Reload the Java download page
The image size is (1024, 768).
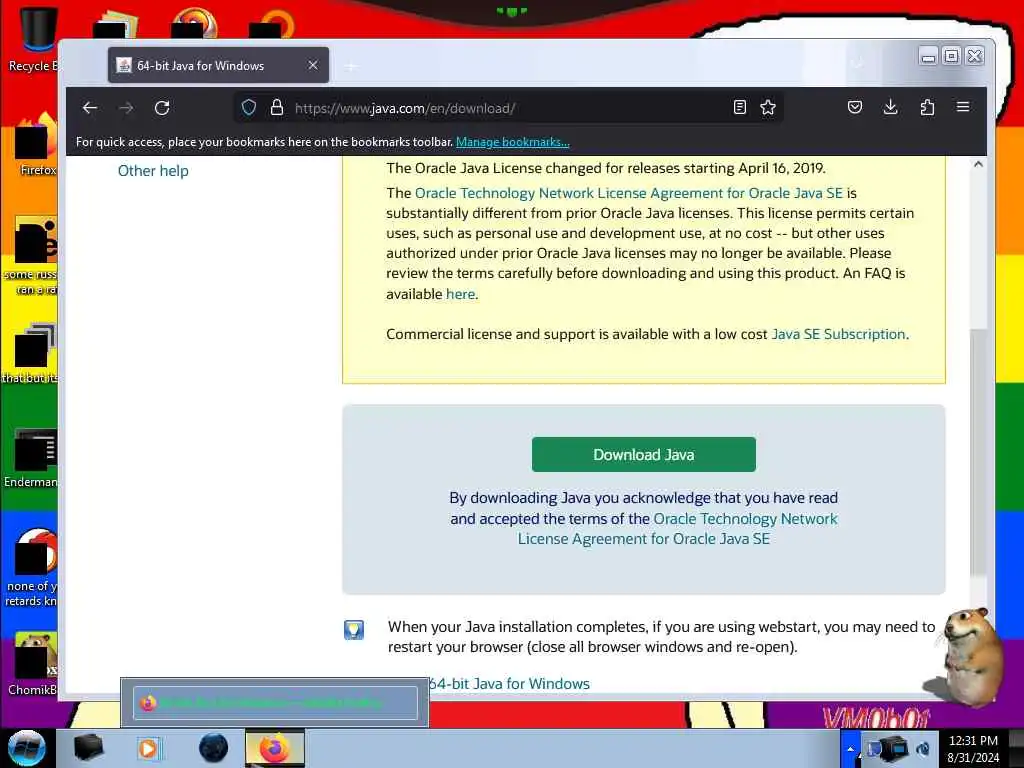tap(162, 108)
